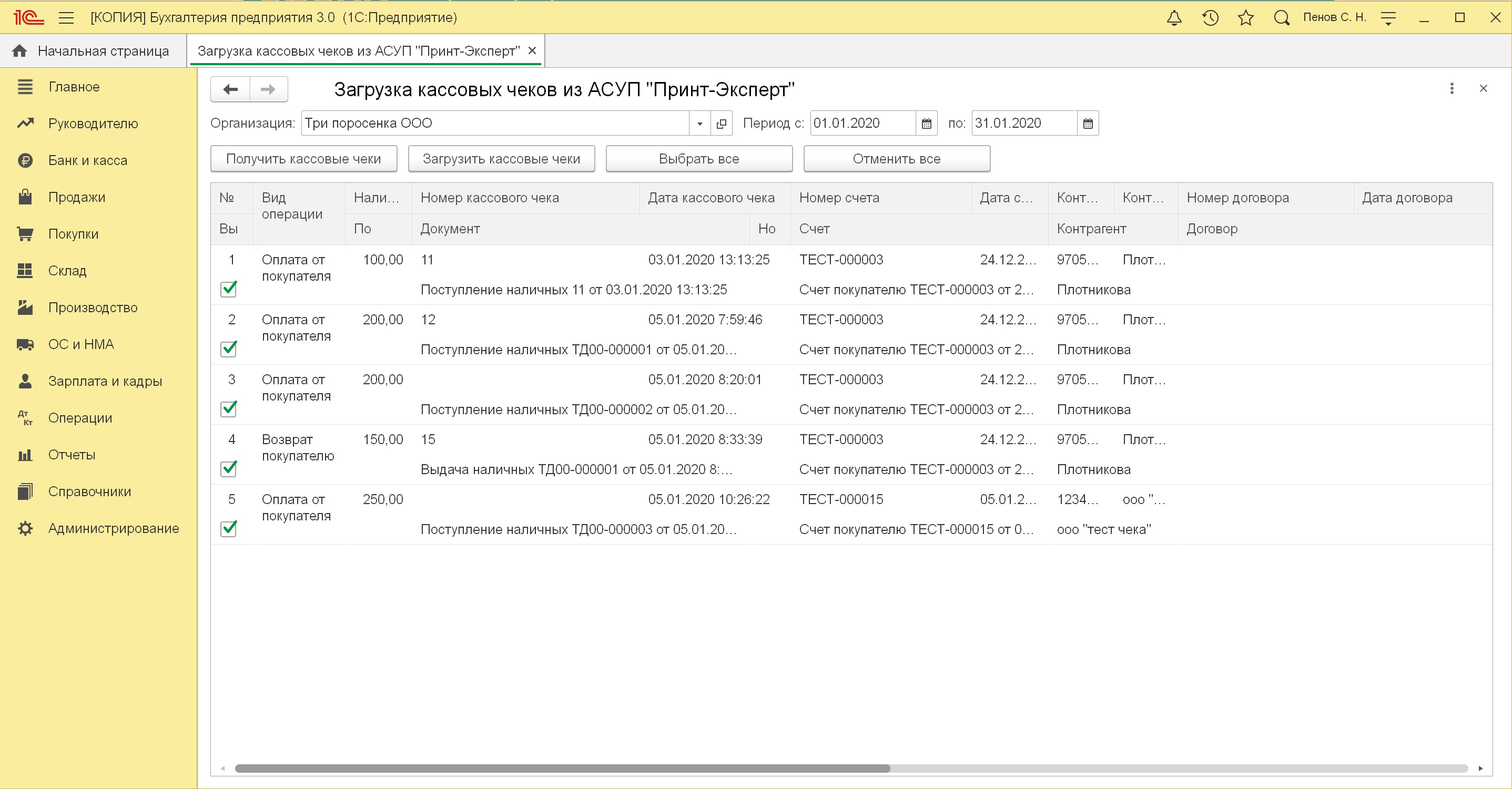Go forward with right arrow
Viewport: 1512px width, 789px height.
click(x=268, y=89)
